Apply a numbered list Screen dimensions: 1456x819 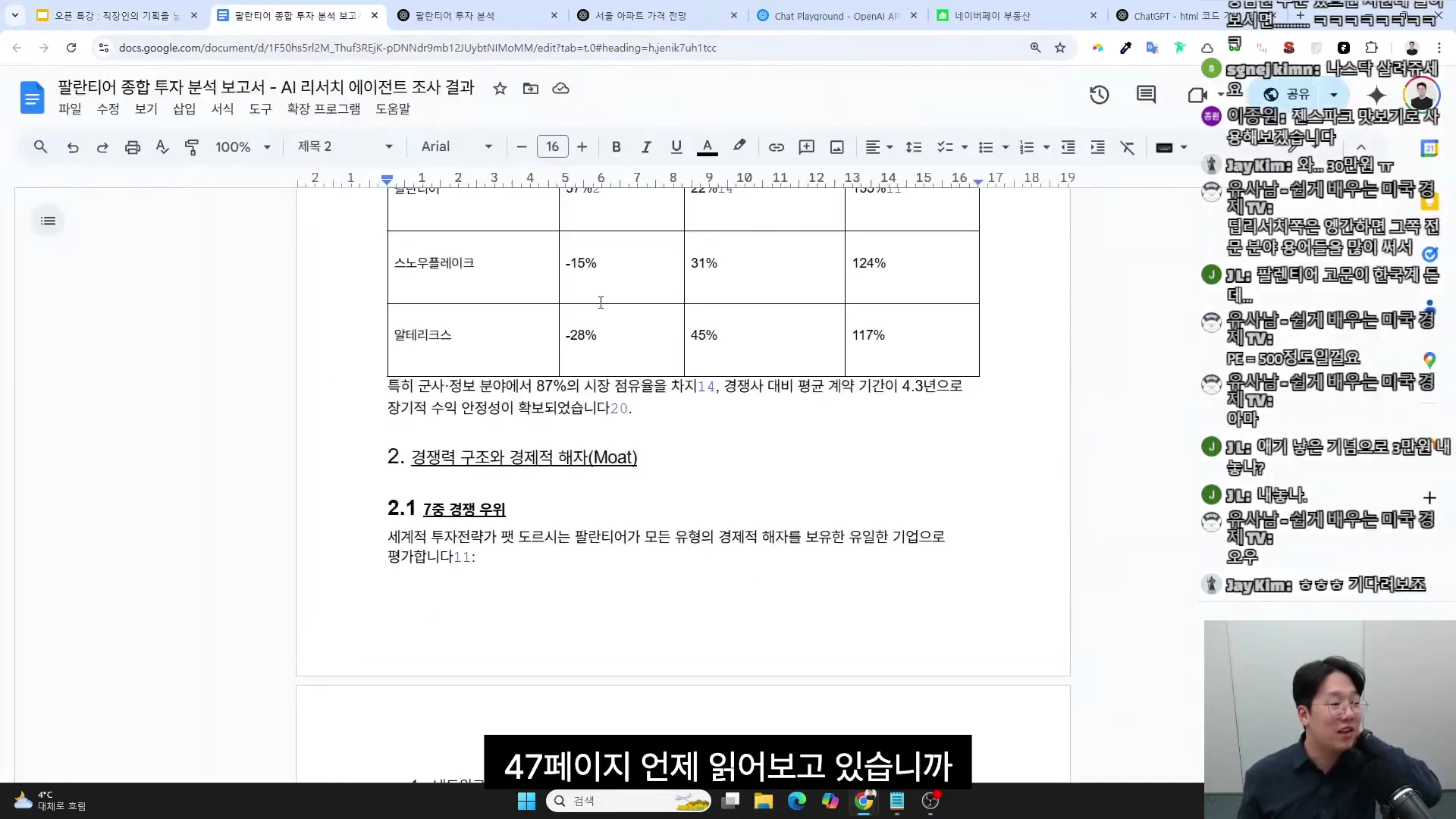(1027, 147)
